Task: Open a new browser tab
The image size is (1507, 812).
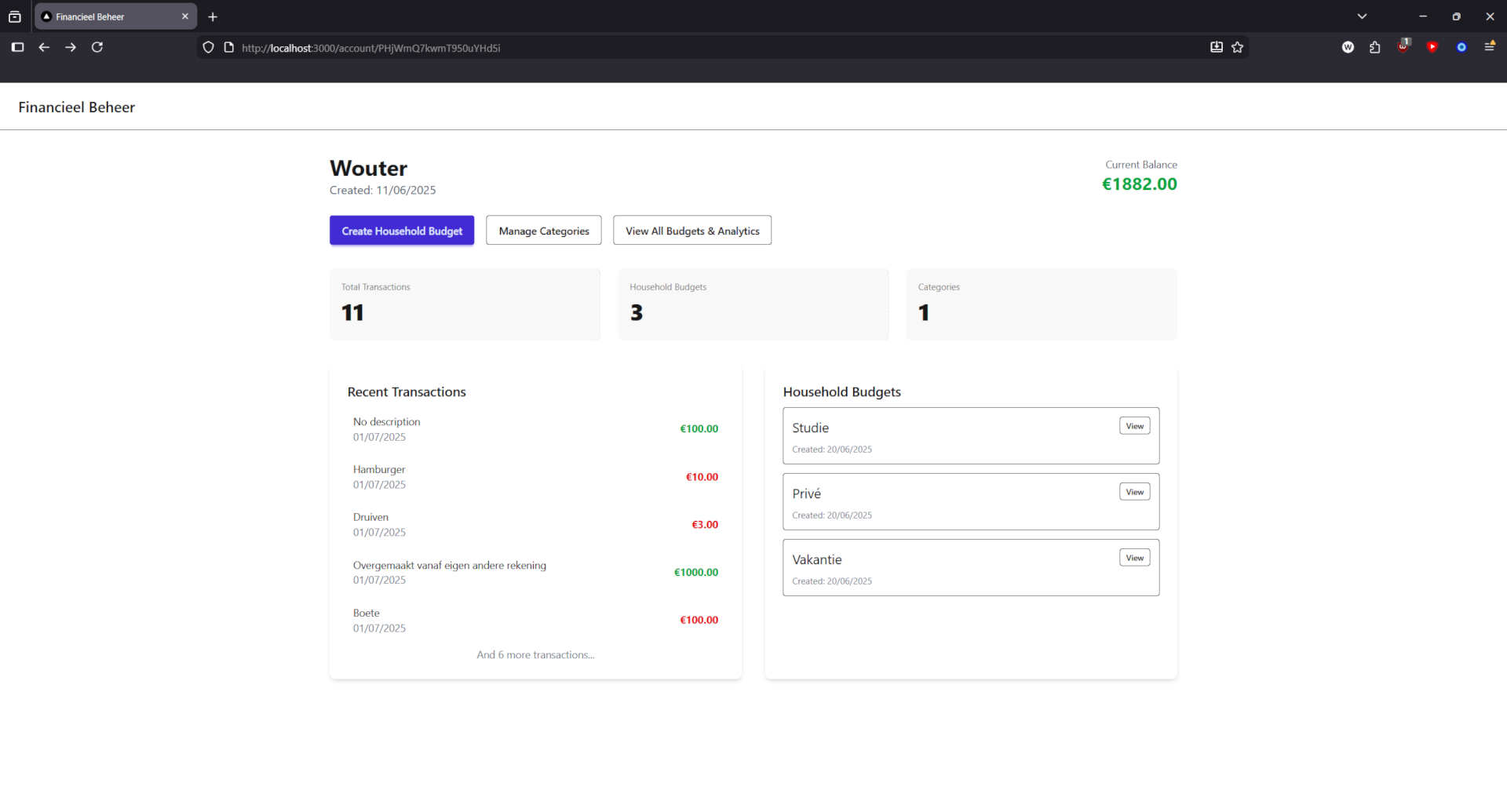Action: 213,16
